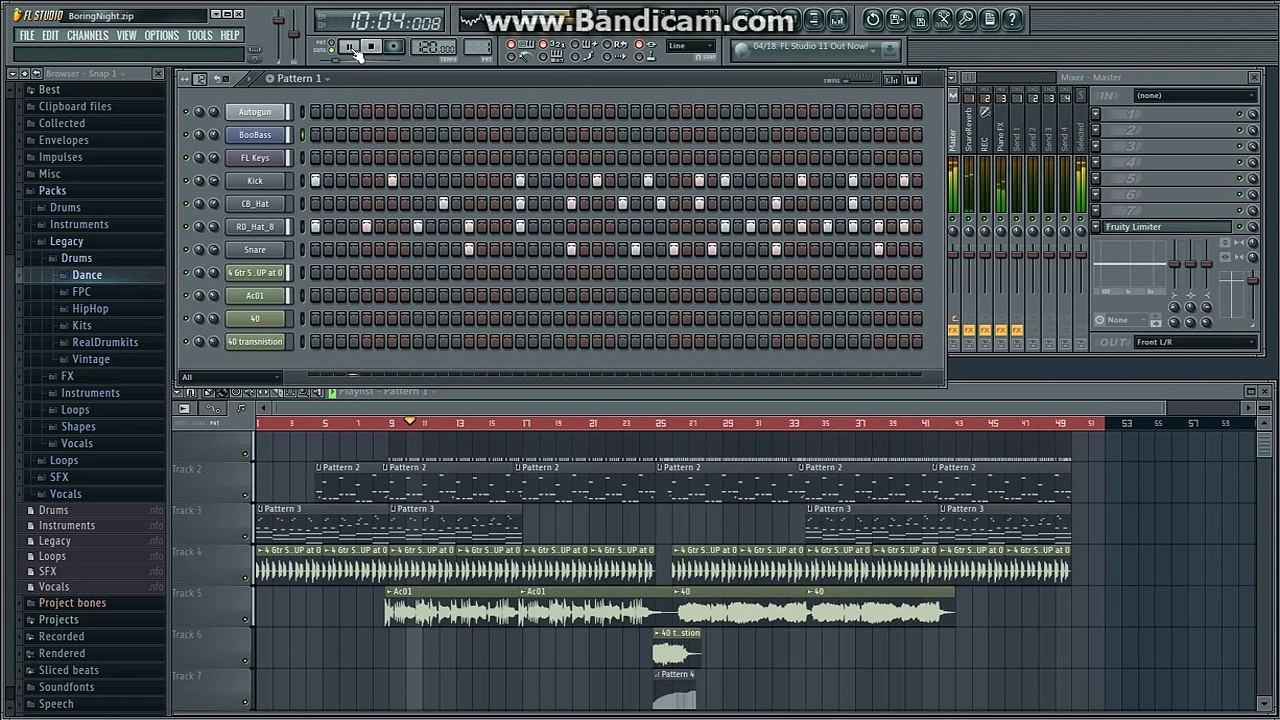The image size is (1280, 720).
Task: Click the save-new-version icon in top toolbar
Action: tap(896, 19)
